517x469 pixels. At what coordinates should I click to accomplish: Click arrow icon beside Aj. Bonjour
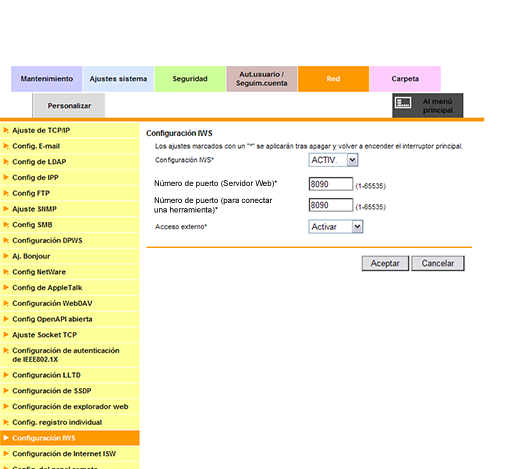6,256
